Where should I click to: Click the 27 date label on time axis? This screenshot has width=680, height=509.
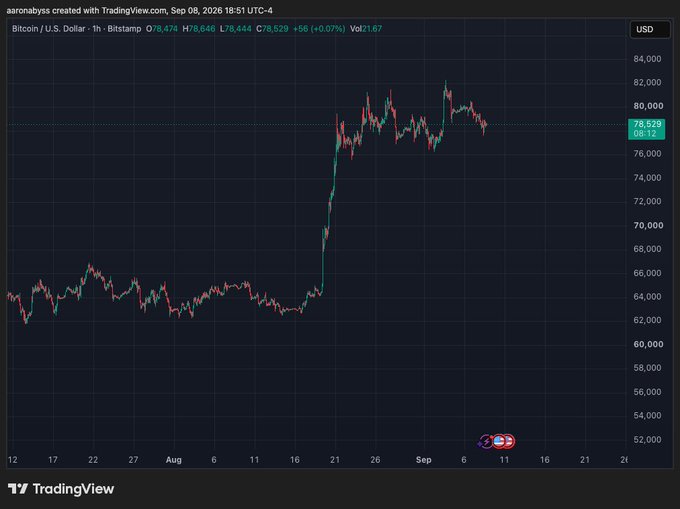click(133, 460)
